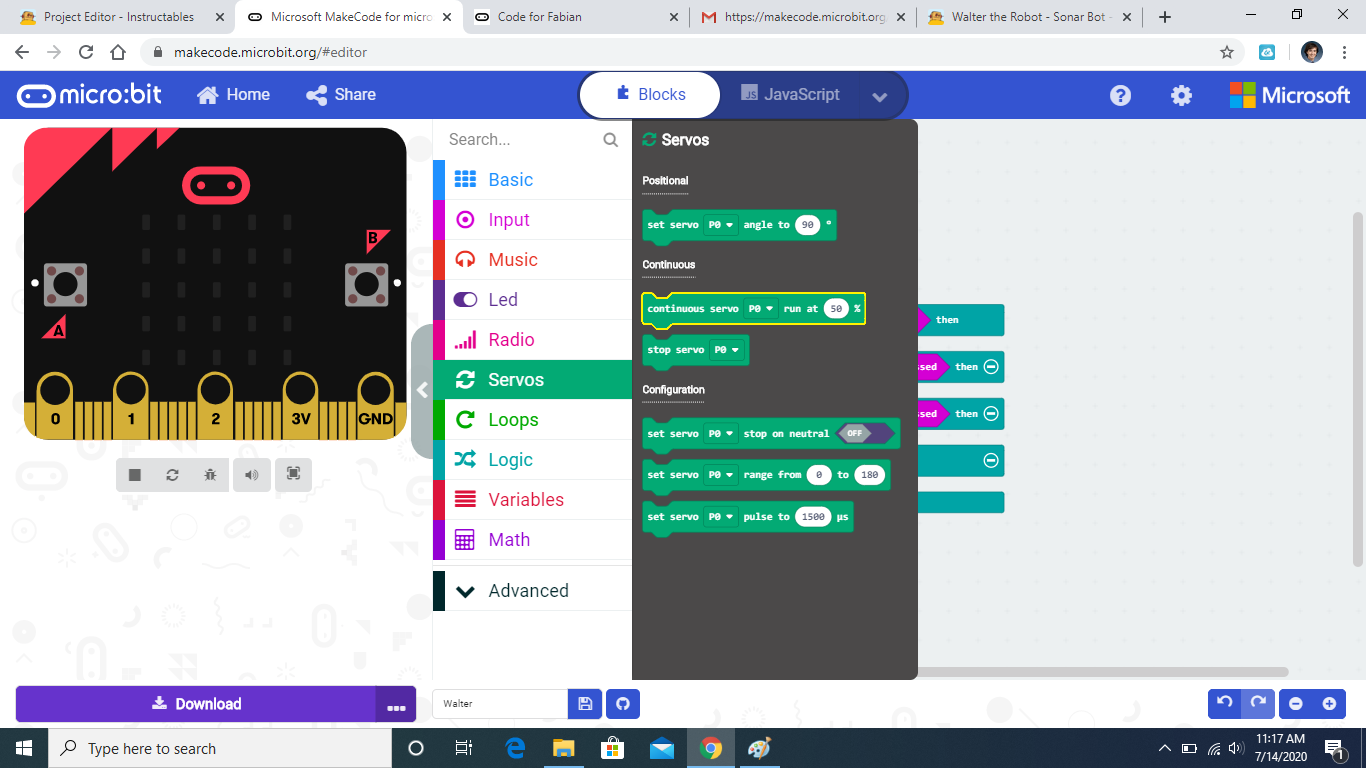
Task: Open the GitHub repository button
Action: pos(623,704)
